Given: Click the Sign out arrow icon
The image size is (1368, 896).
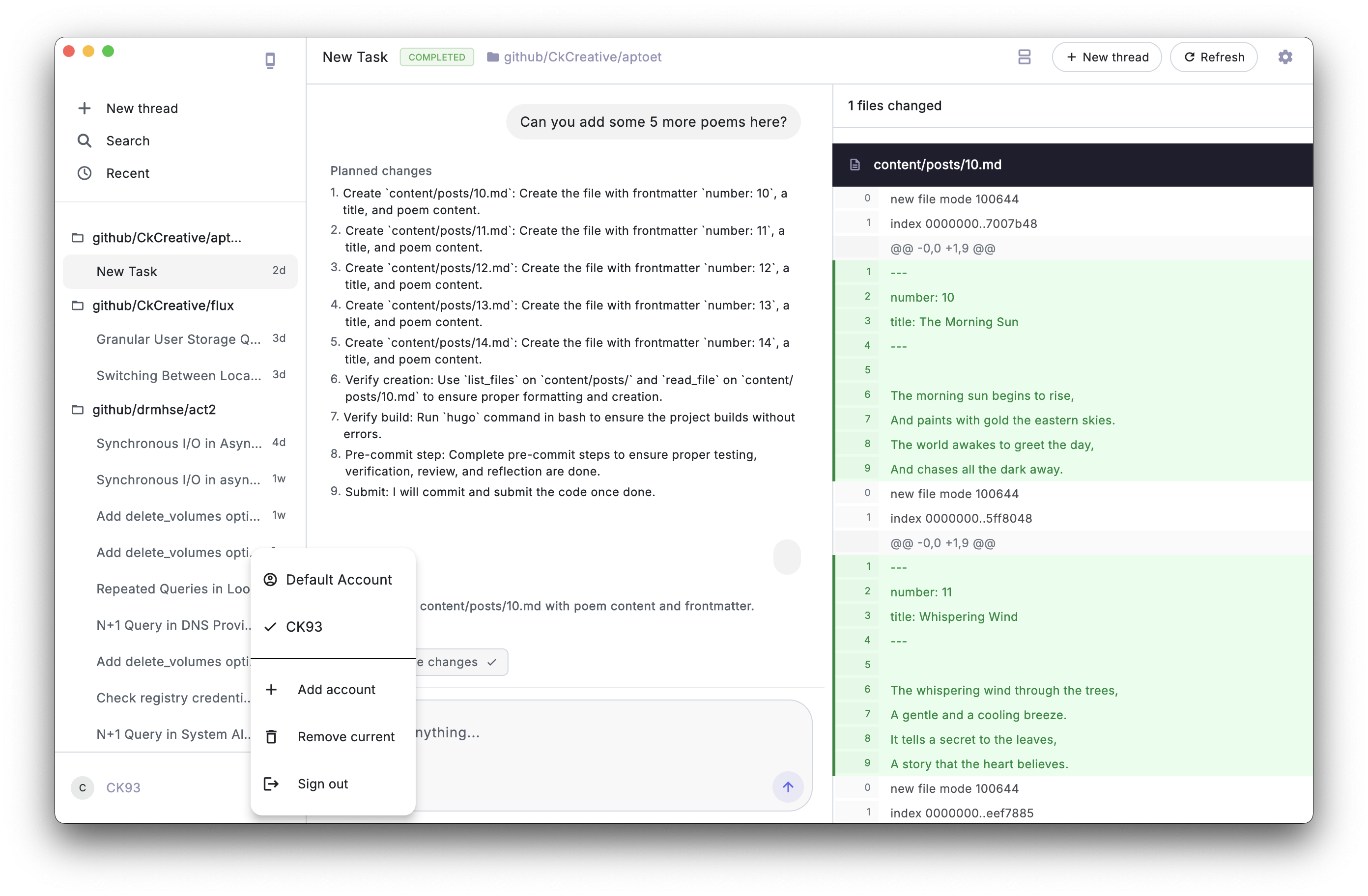Looking at the screenshot, I should pos(271,784).
